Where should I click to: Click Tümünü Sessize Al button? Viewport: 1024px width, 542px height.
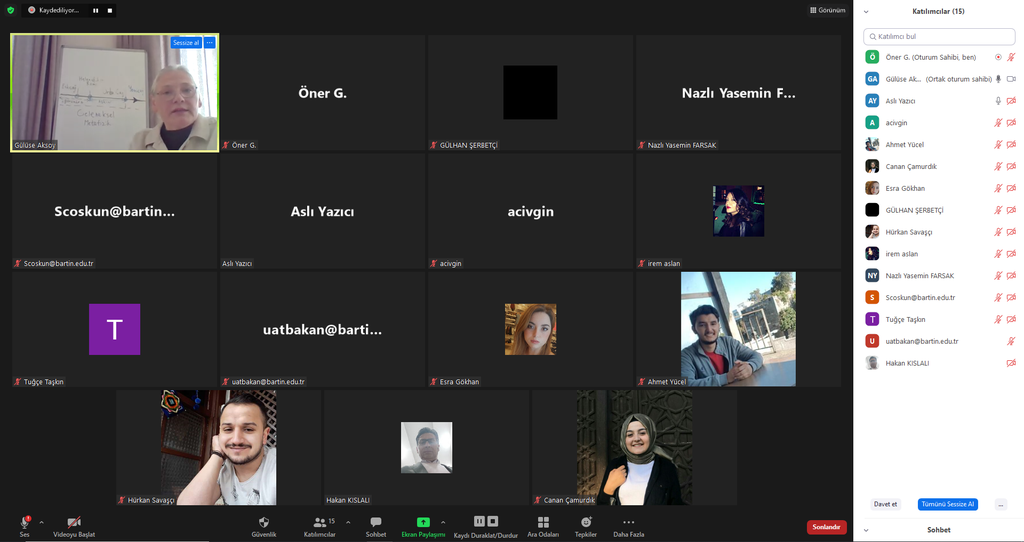948,504
